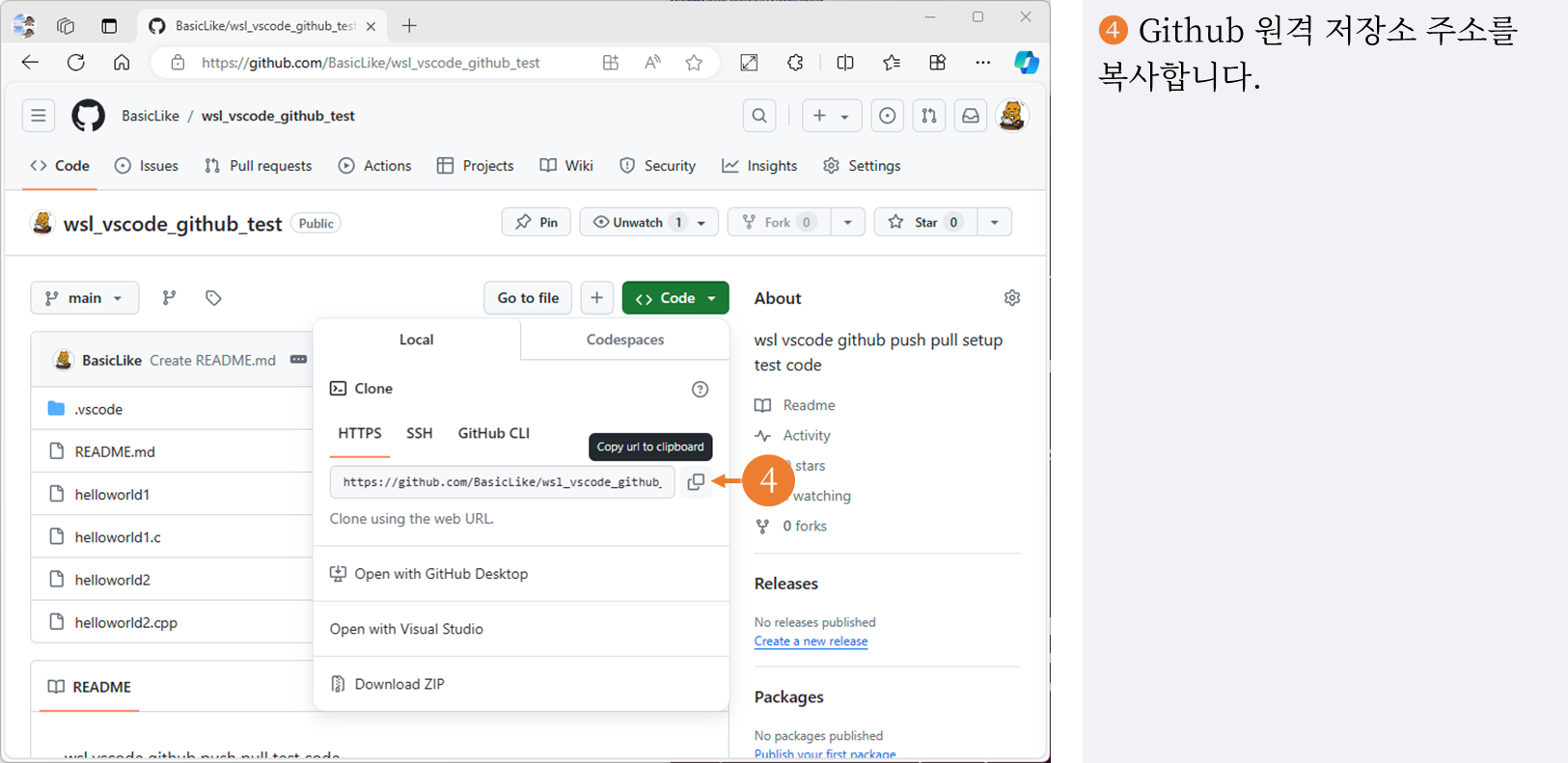Open the Security tab
This screenshot has height=763, width=1568.
pyautogui.click(x=658, y=166)
